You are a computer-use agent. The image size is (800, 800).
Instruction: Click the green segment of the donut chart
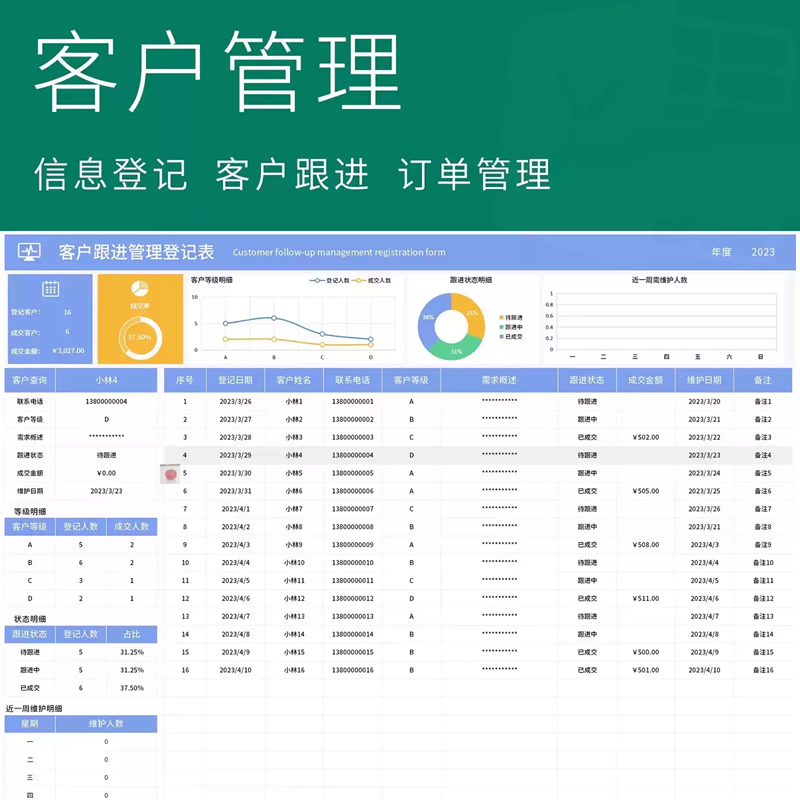tap(454, 346)
